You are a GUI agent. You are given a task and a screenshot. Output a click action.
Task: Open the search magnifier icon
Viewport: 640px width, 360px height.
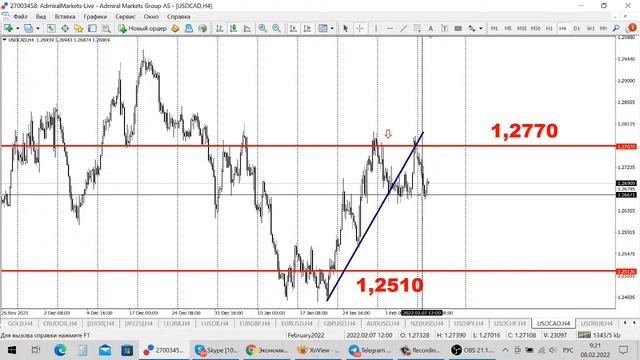tap(616, 28)
